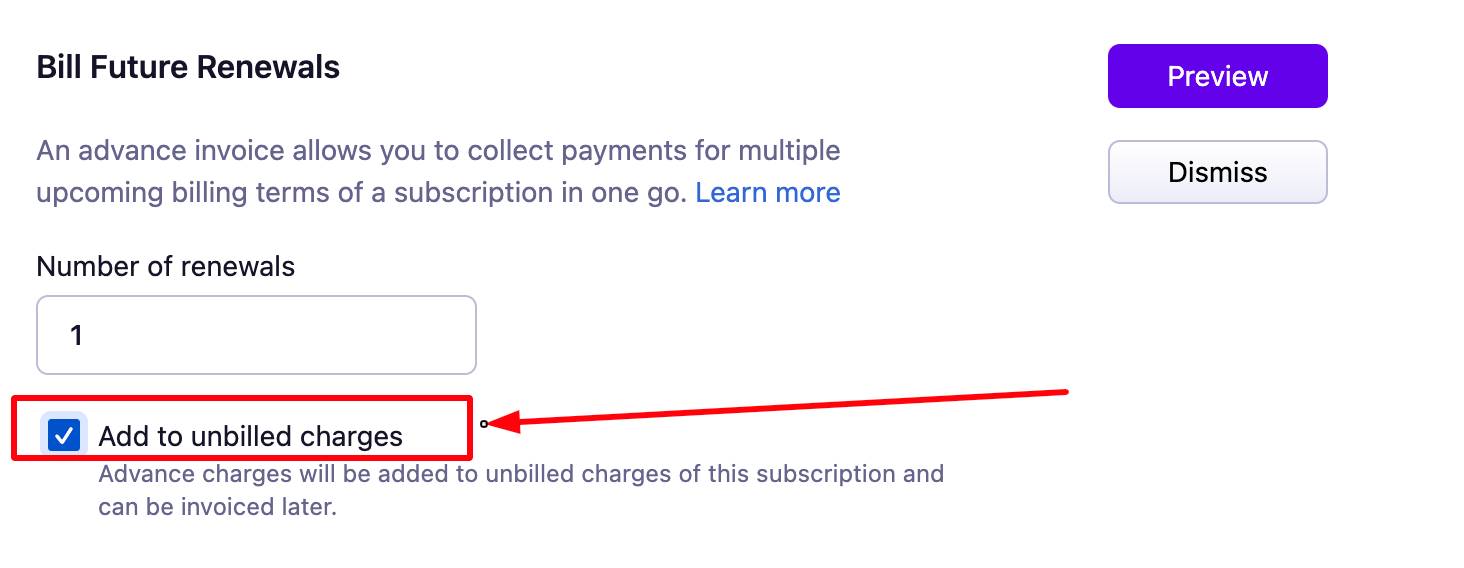The height and width of the screenshot is (568, 1464).
Task: Click the "An advance invoice allows" text line
Action: [x=438, y=151]
